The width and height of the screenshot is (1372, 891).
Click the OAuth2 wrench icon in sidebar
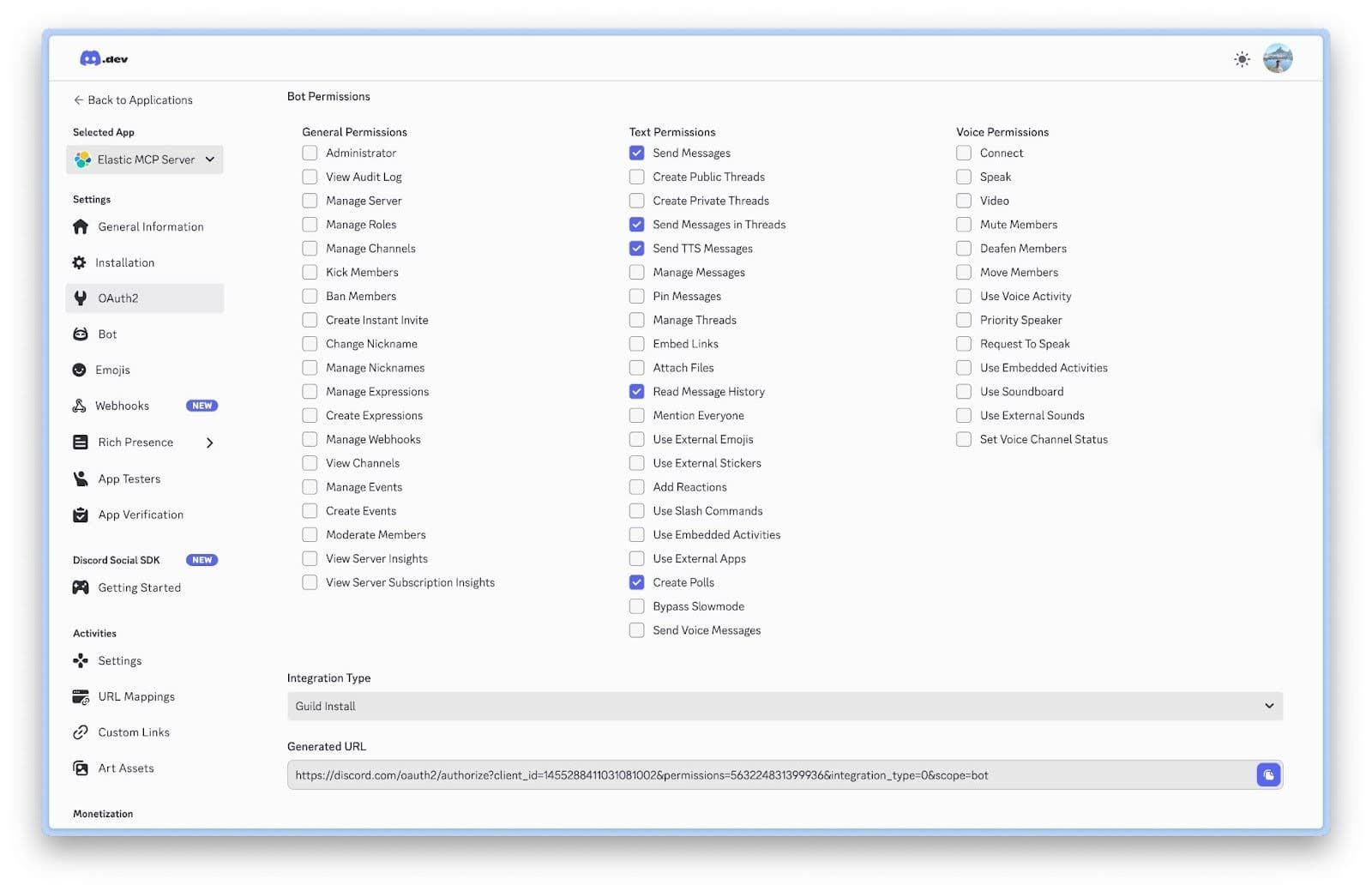[x=81, y=298]
